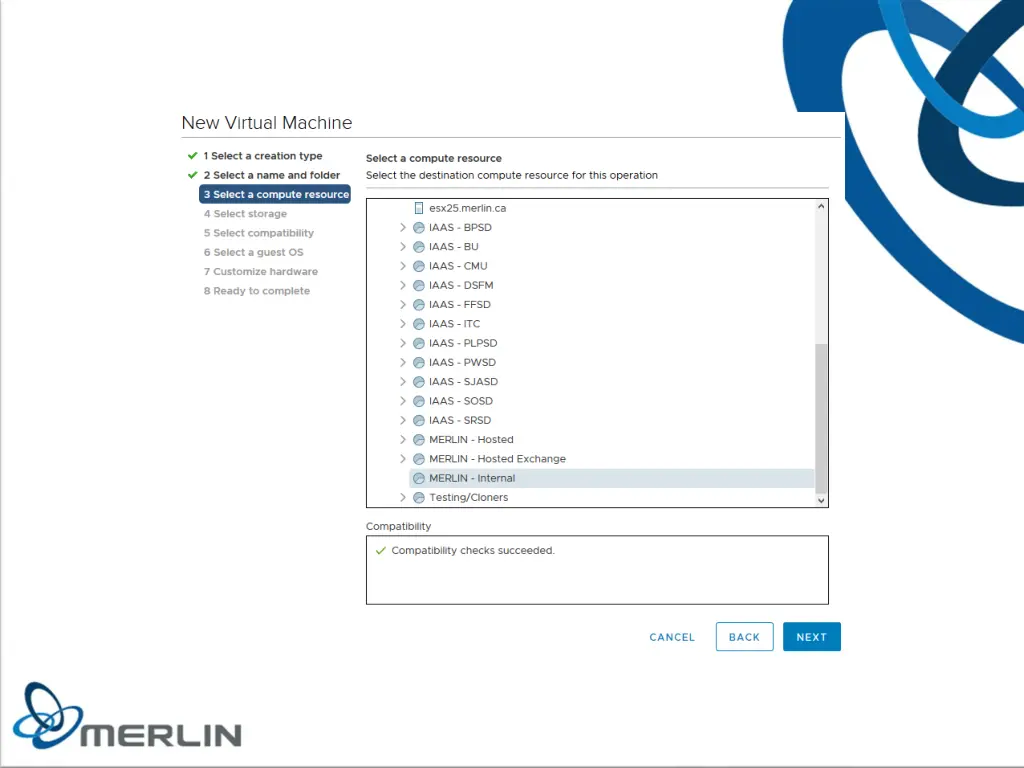The height and width of the screenshot is (768, 1024).
Task: Expand the IAAS - CMU tree node
Action: (x=403, y=266)
